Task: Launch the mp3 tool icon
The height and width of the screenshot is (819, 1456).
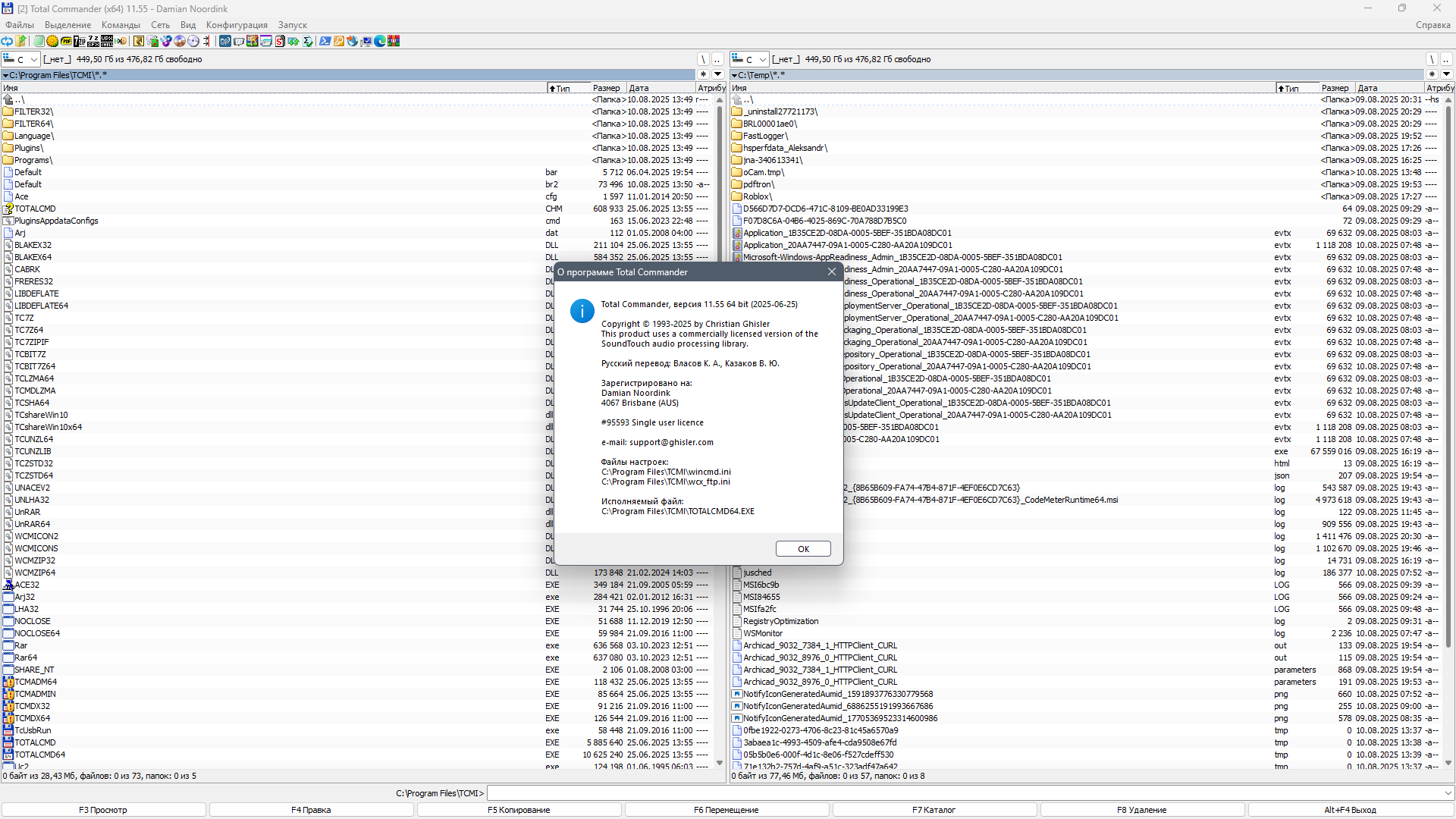Action: coord(225,41)
